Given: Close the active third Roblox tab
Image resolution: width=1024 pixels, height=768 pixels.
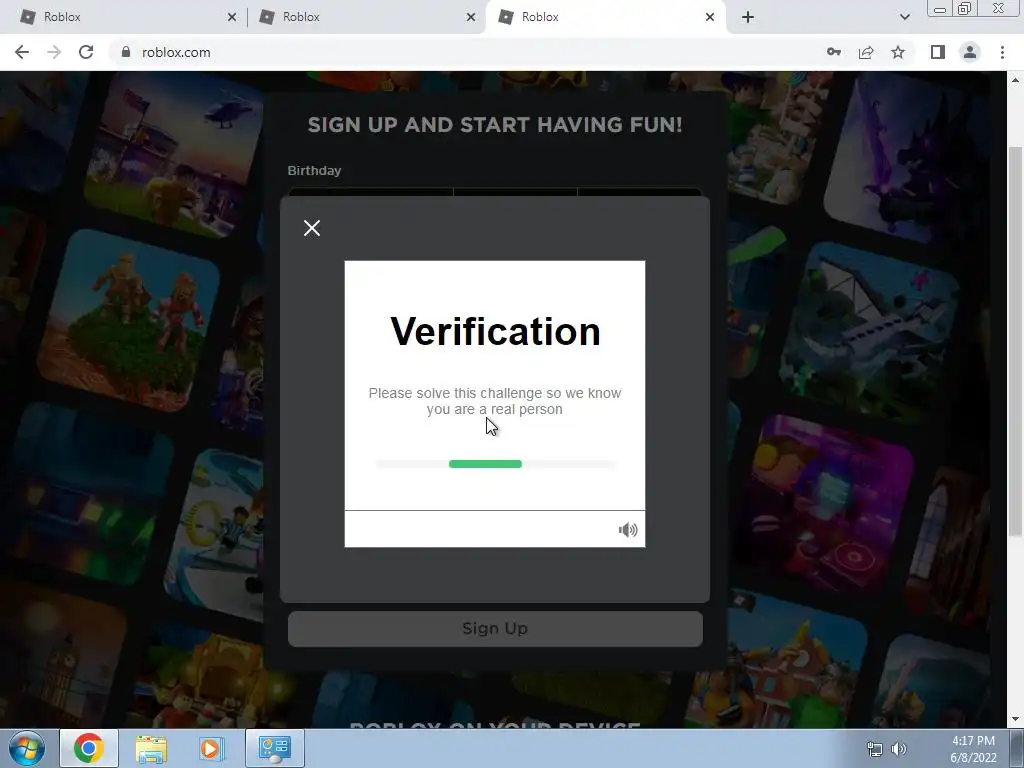Looking at the screenshot, I should pos(710,17).
